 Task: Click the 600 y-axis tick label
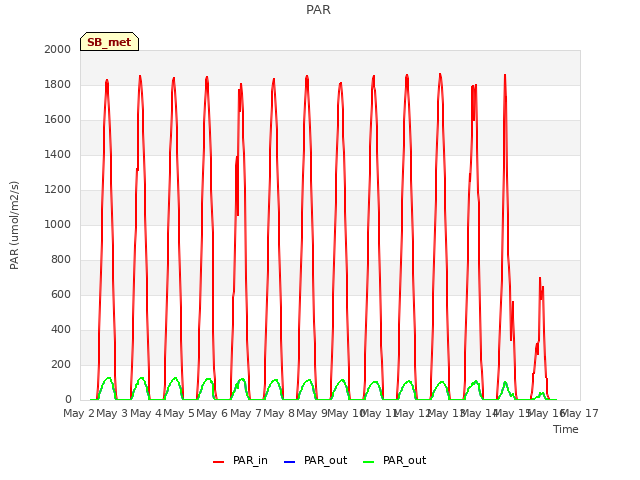tap(61, 294)
